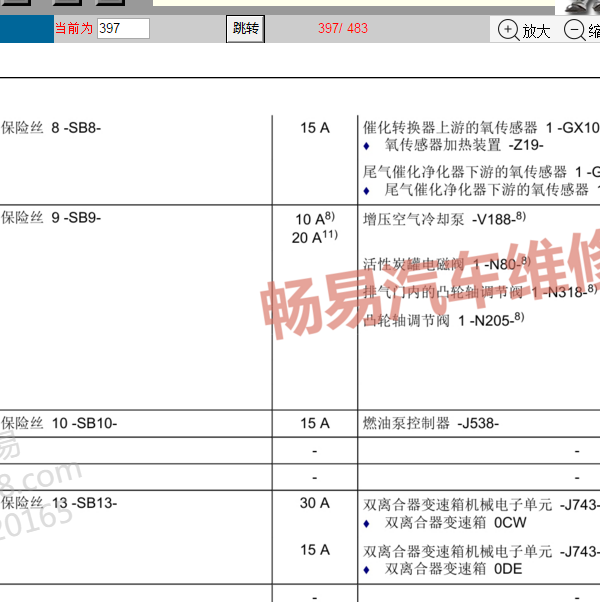Screen dimensions: 600x602
Task: Click the 缩小 zoom-out magnifier icon
Action: click(575, 30)
